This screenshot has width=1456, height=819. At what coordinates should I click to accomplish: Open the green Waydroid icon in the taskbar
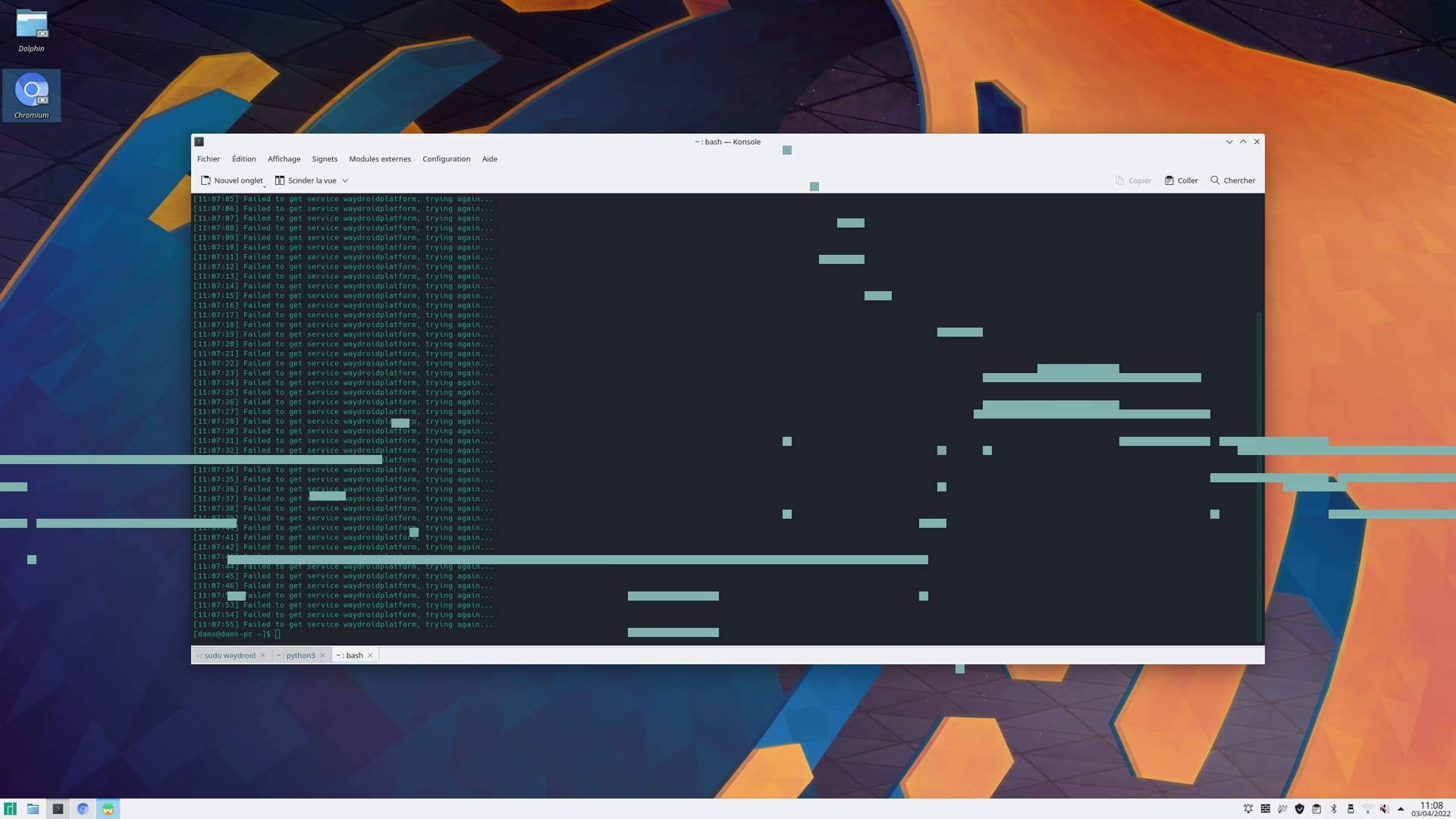108,808
